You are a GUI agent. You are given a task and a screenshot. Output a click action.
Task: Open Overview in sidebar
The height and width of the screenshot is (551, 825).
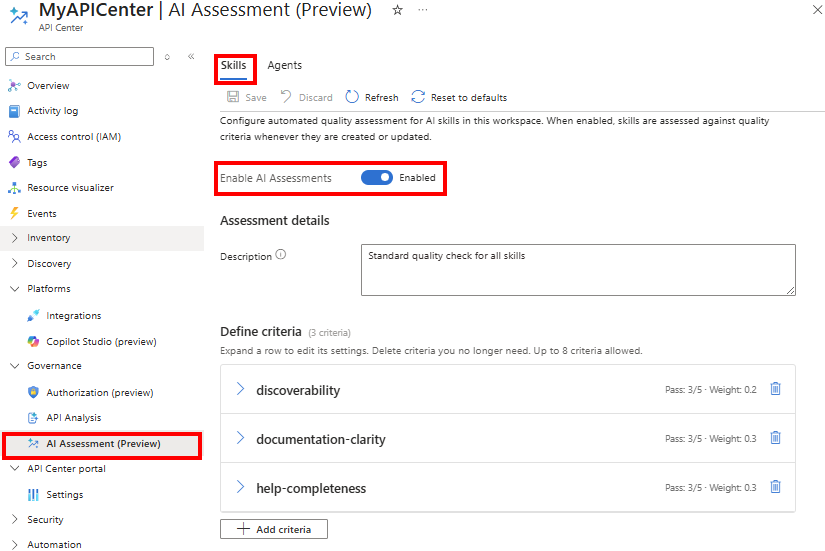pyautogui.click(x=48, y=85)
